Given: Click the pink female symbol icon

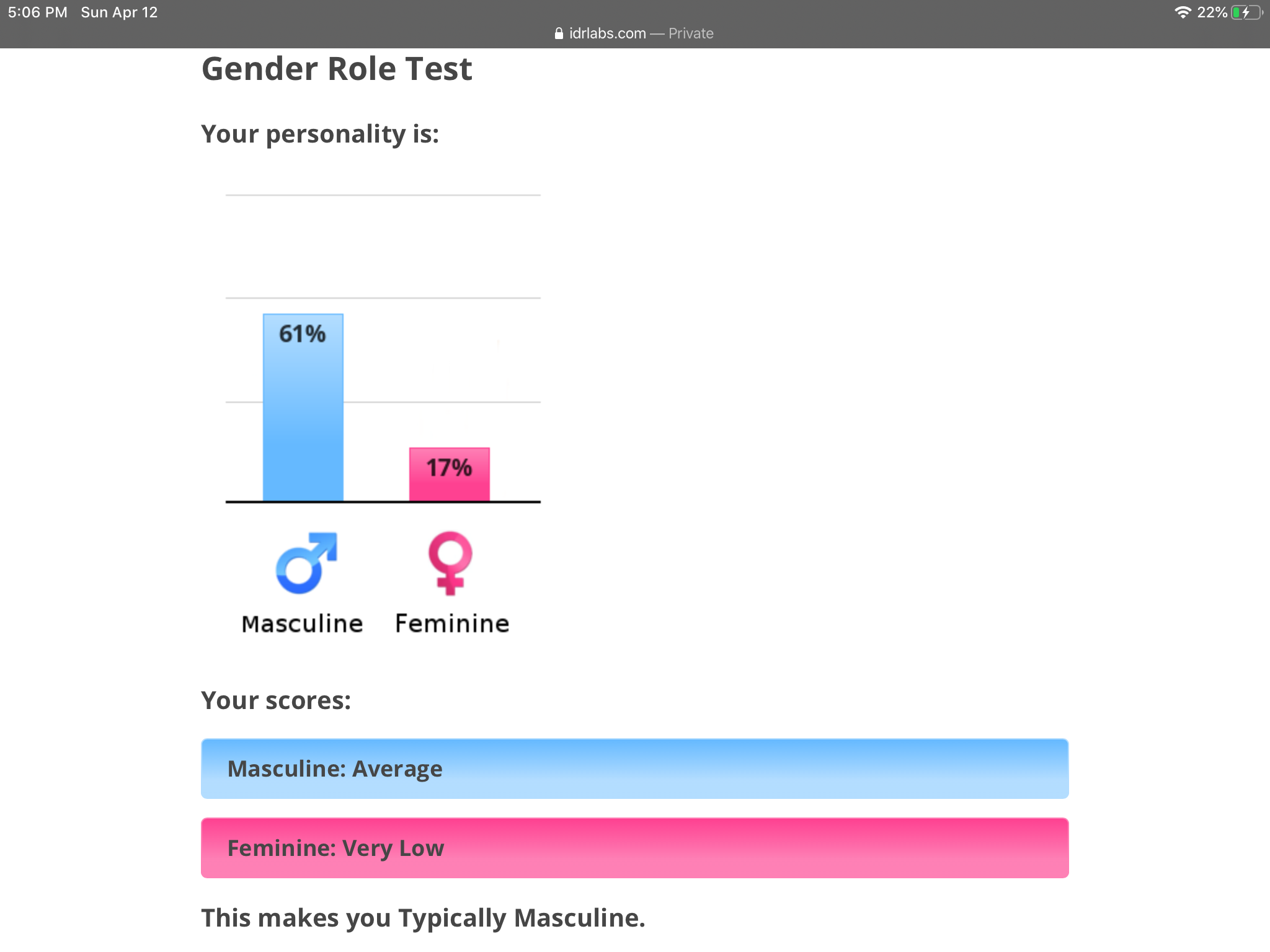Looking at the screenshot, I should point(450,563).
